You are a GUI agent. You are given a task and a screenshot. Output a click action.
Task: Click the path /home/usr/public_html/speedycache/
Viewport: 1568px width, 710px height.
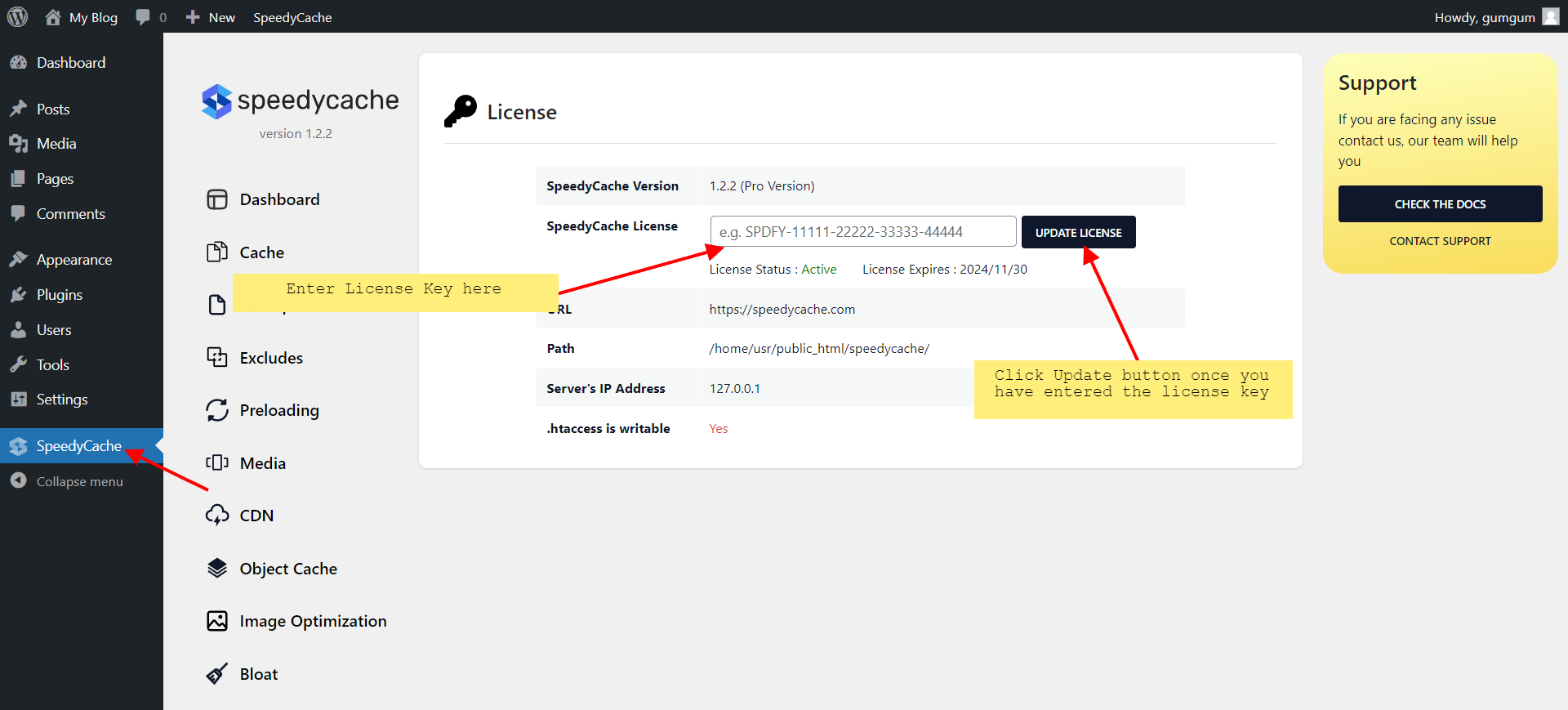[819, 348]
